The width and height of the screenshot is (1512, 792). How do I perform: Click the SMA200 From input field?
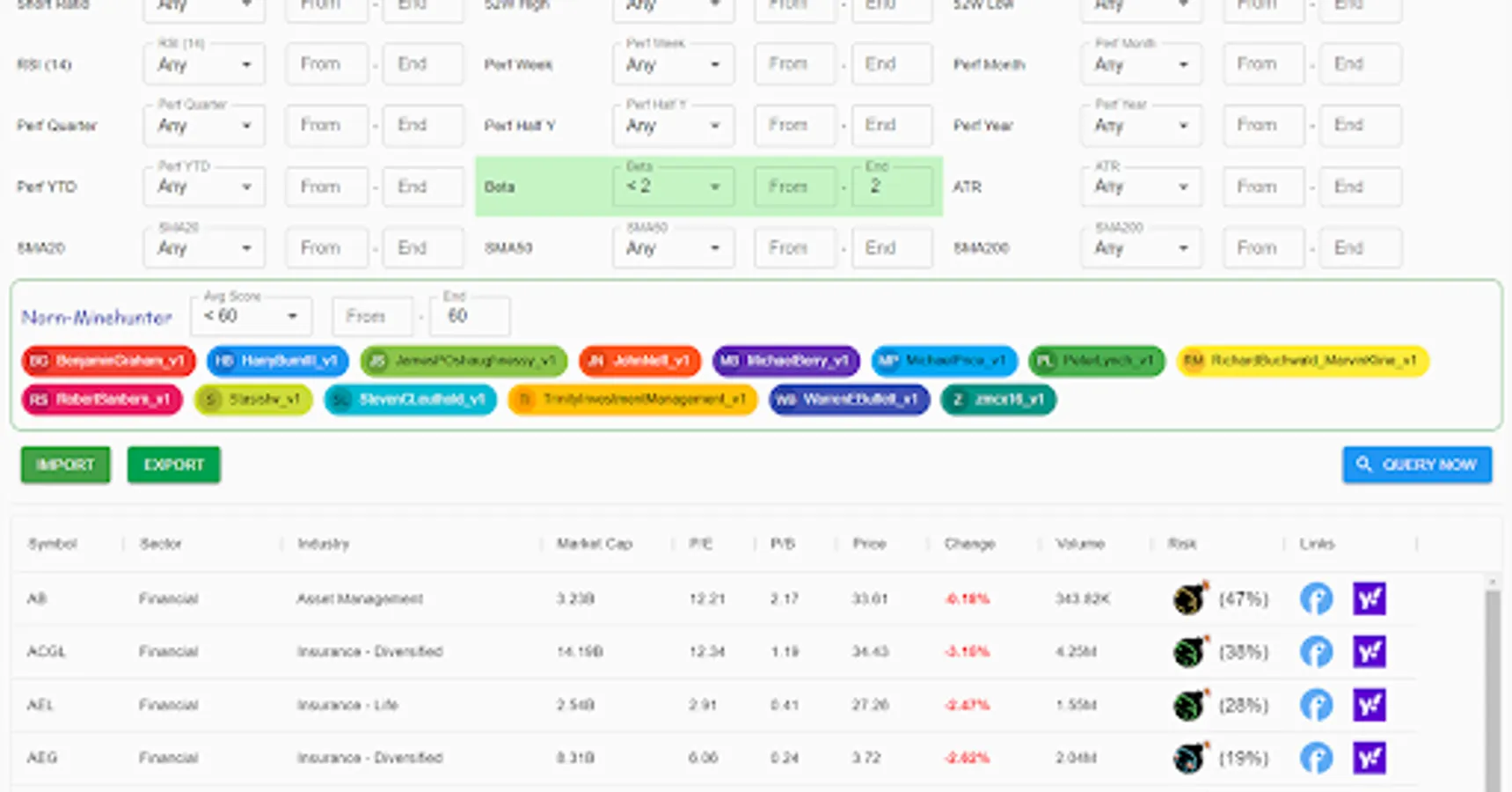click(x=1263, y=248)
